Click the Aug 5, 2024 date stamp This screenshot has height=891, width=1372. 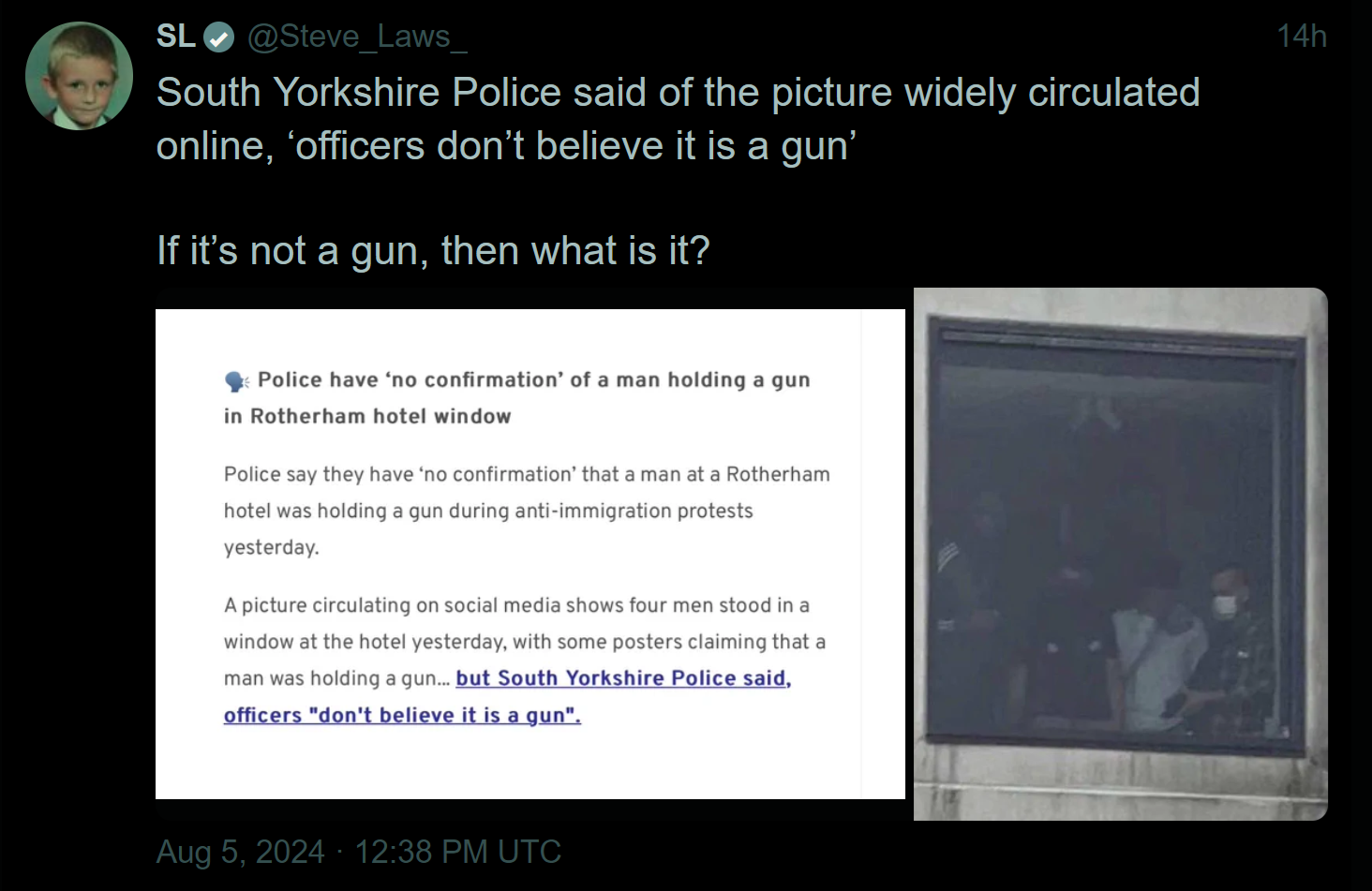(240, 852)
